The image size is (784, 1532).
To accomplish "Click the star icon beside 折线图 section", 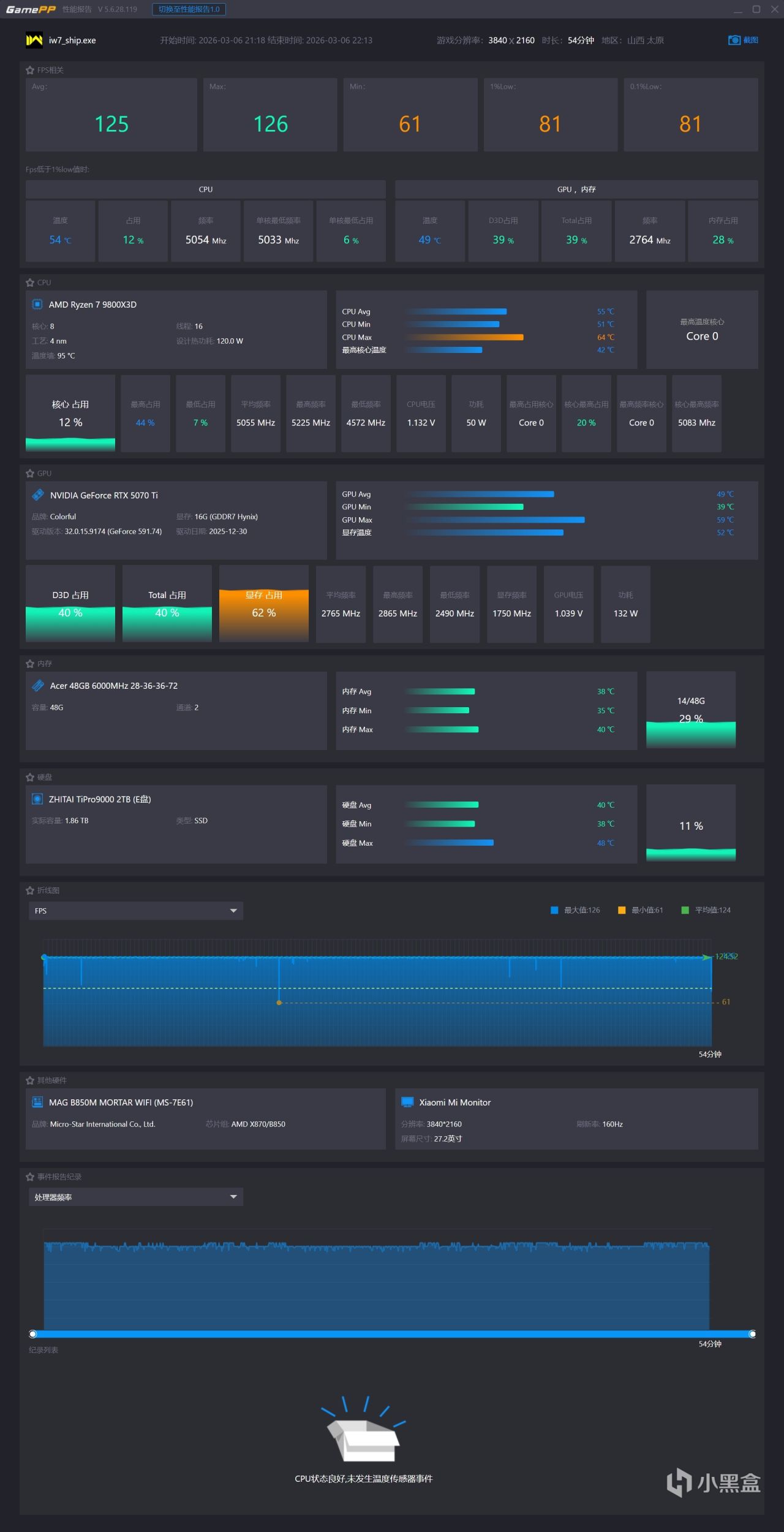I will tap(30, 891).
